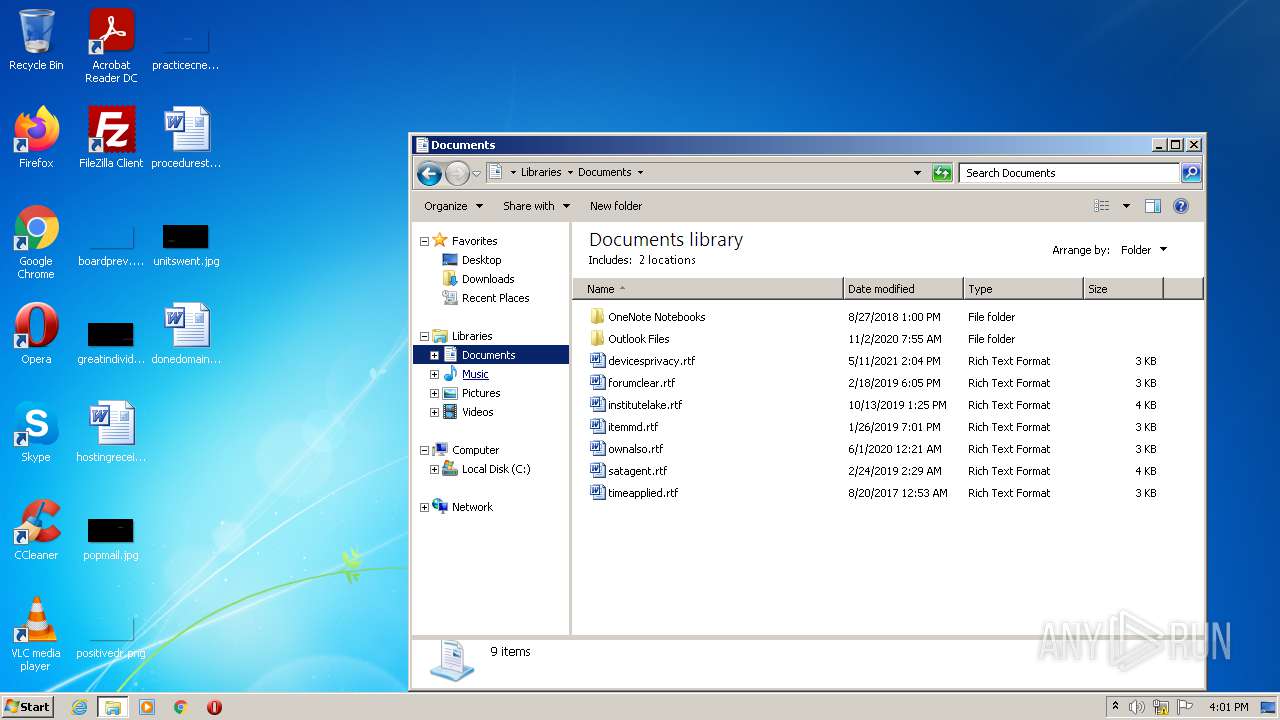Image resolution: width=1280 pixels, height=720 pixels.
Task: Click the Back navigation arrow in Explorer
Action: (x=429, y=173)
